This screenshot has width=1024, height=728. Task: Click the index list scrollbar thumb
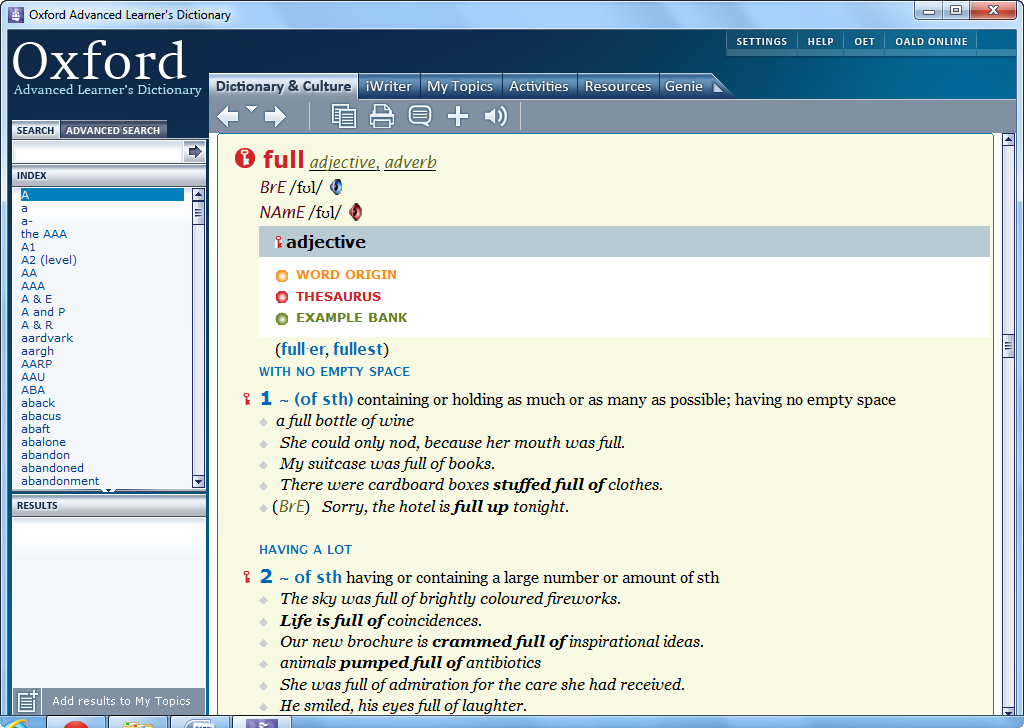click(x=199, y=213)
